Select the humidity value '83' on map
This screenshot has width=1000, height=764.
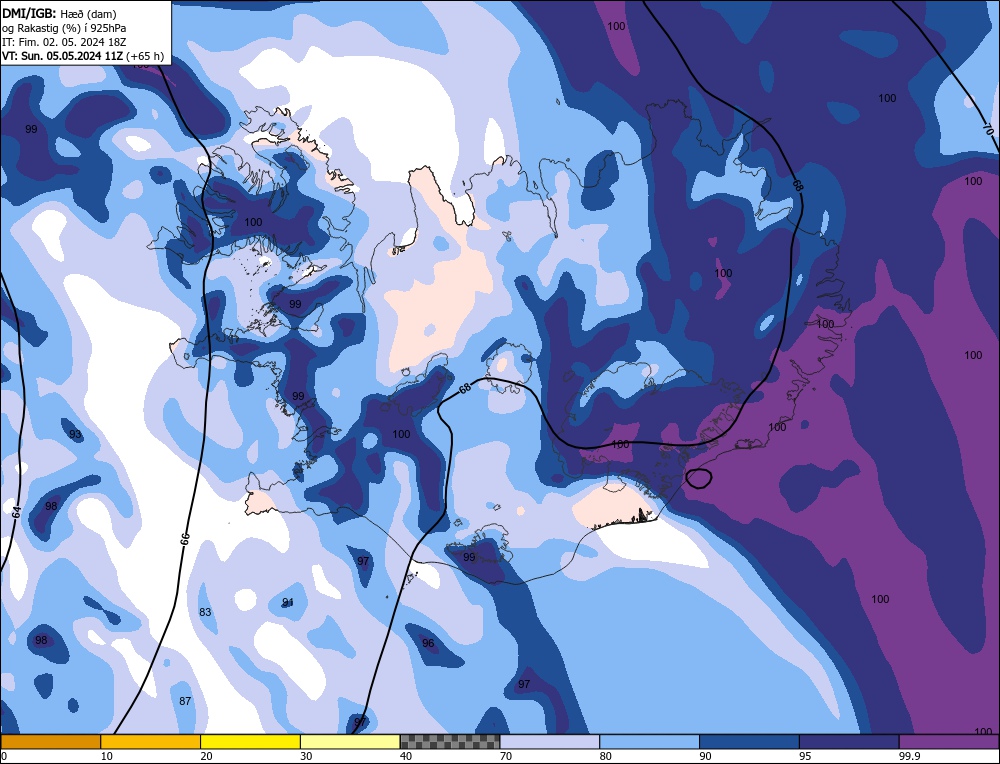pyautogui.click(x=205, y=612)
